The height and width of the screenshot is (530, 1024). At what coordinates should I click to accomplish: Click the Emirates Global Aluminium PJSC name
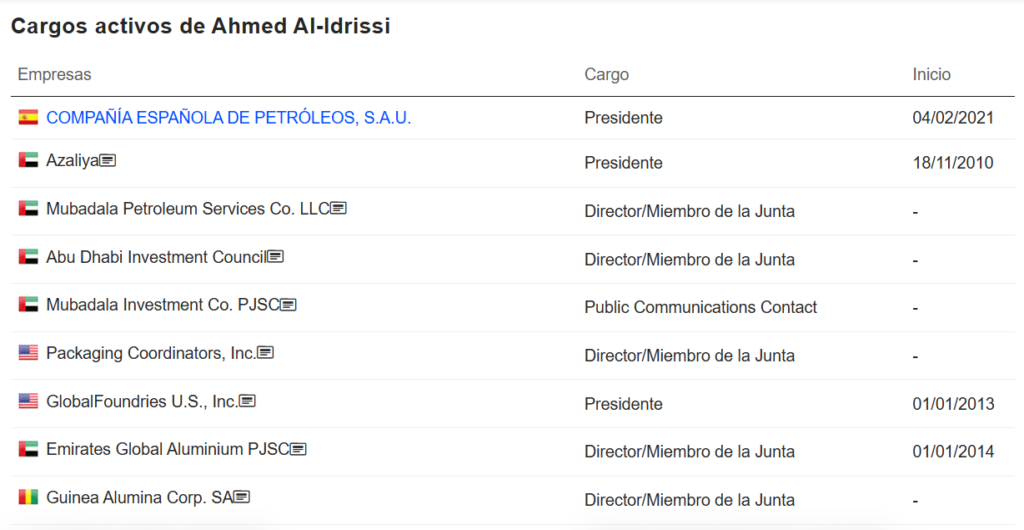tap(167, 449)
